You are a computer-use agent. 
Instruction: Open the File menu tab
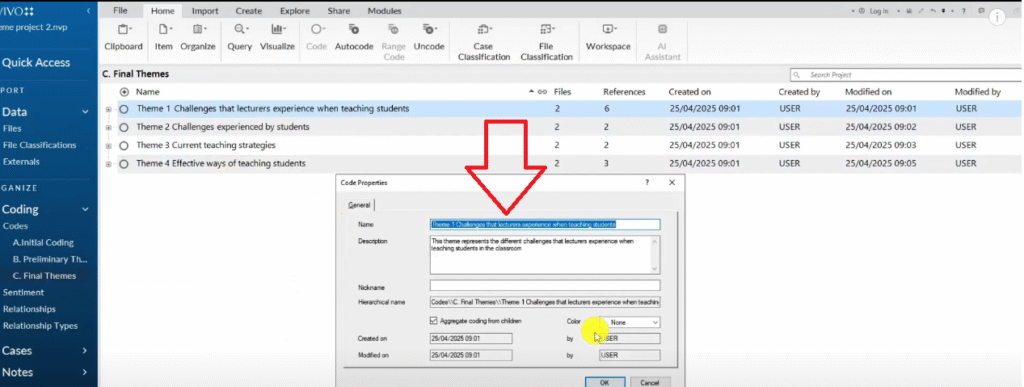121,11
